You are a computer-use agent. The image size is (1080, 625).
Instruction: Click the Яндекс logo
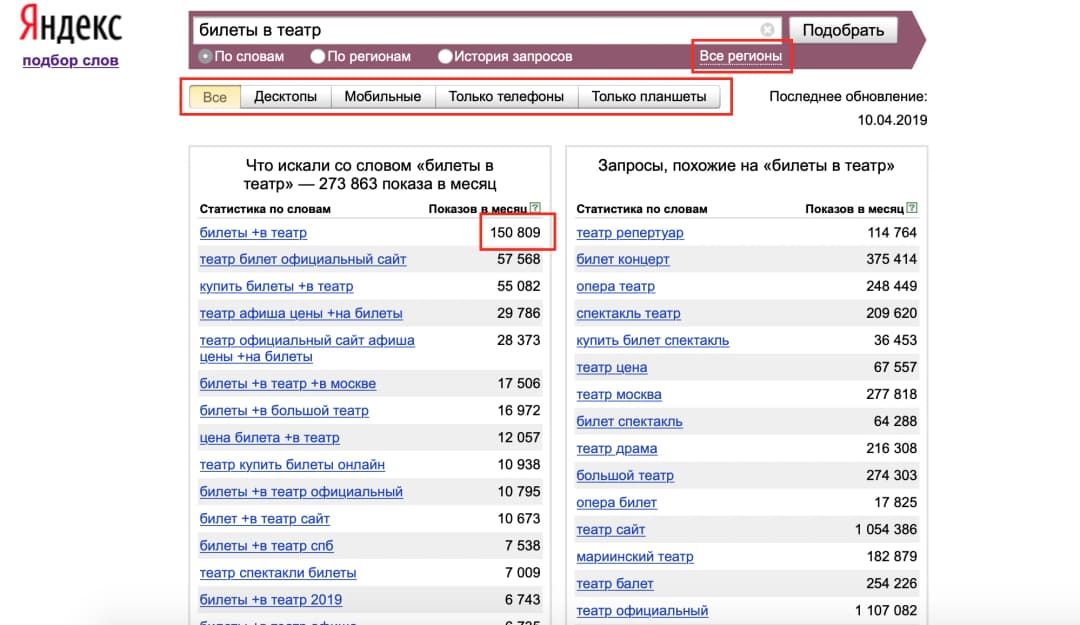[71, 25]
